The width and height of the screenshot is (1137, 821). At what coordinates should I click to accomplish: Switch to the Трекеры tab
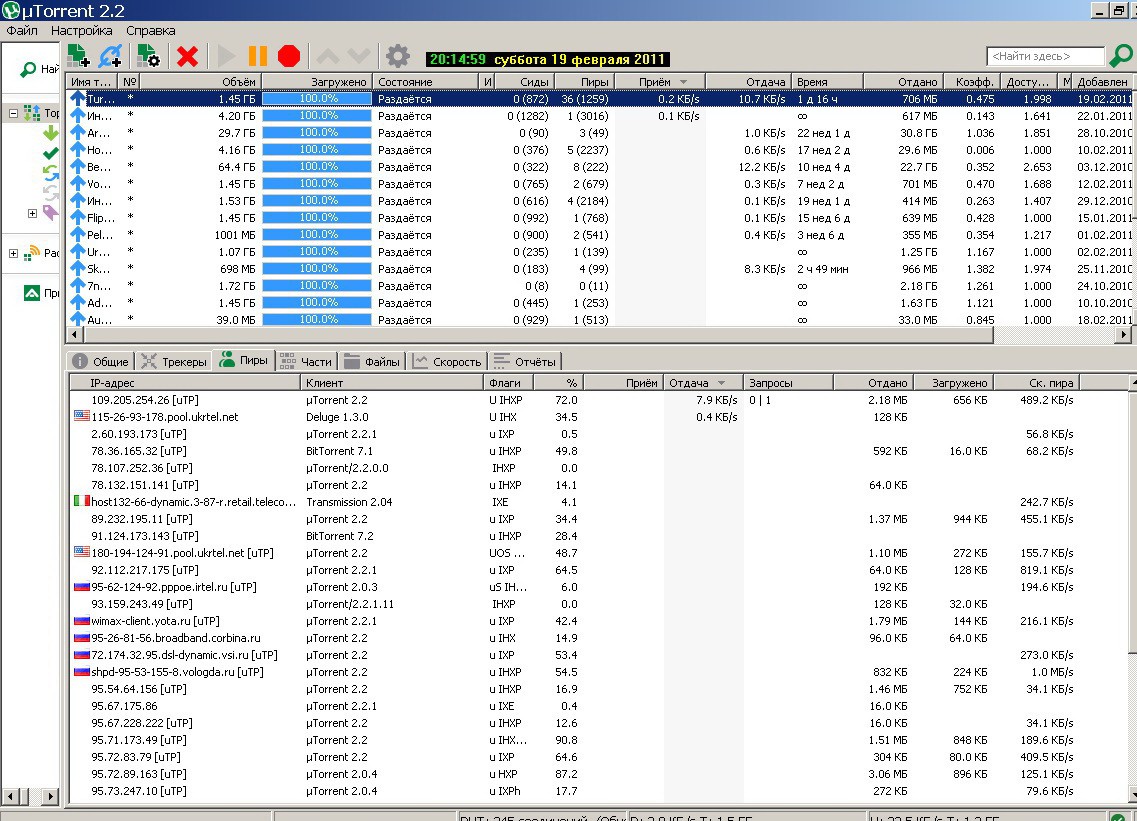174,361
